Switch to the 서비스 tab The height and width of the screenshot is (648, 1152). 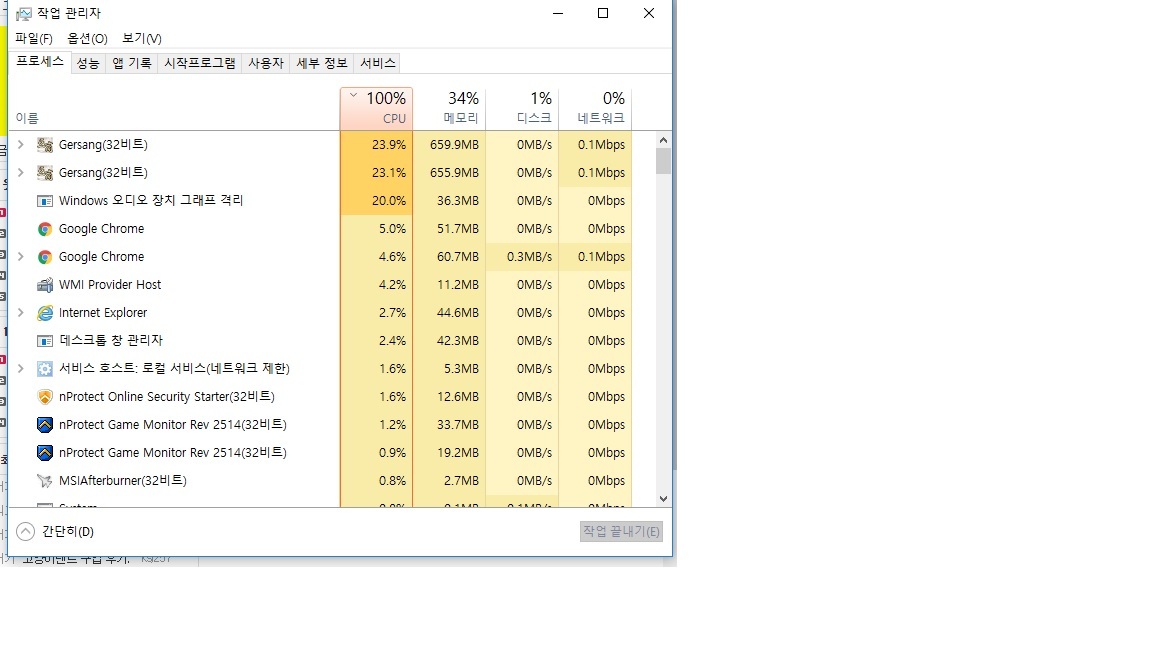click(378, 63)
